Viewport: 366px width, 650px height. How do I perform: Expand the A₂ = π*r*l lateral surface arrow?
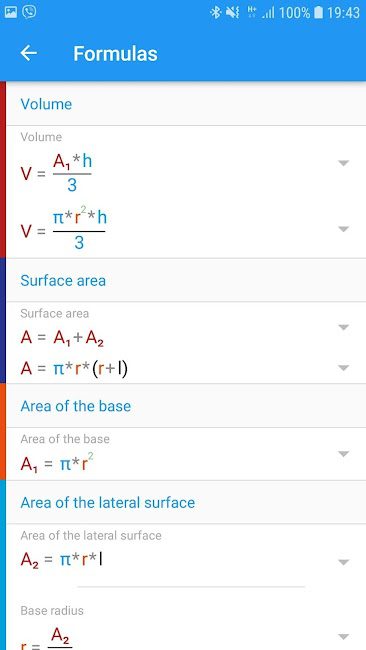click(x=343, y=562)
